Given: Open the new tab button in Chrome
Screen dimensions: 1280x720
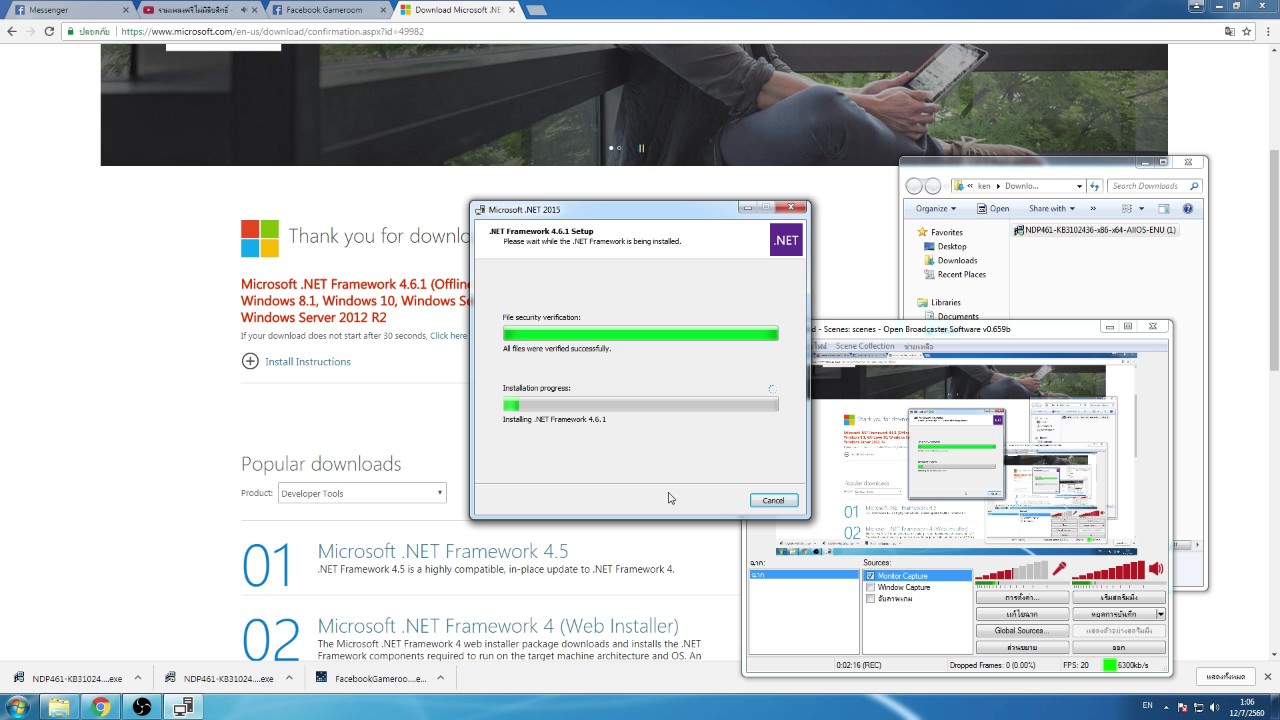Looking at the screenshot, I should (536, 10).
